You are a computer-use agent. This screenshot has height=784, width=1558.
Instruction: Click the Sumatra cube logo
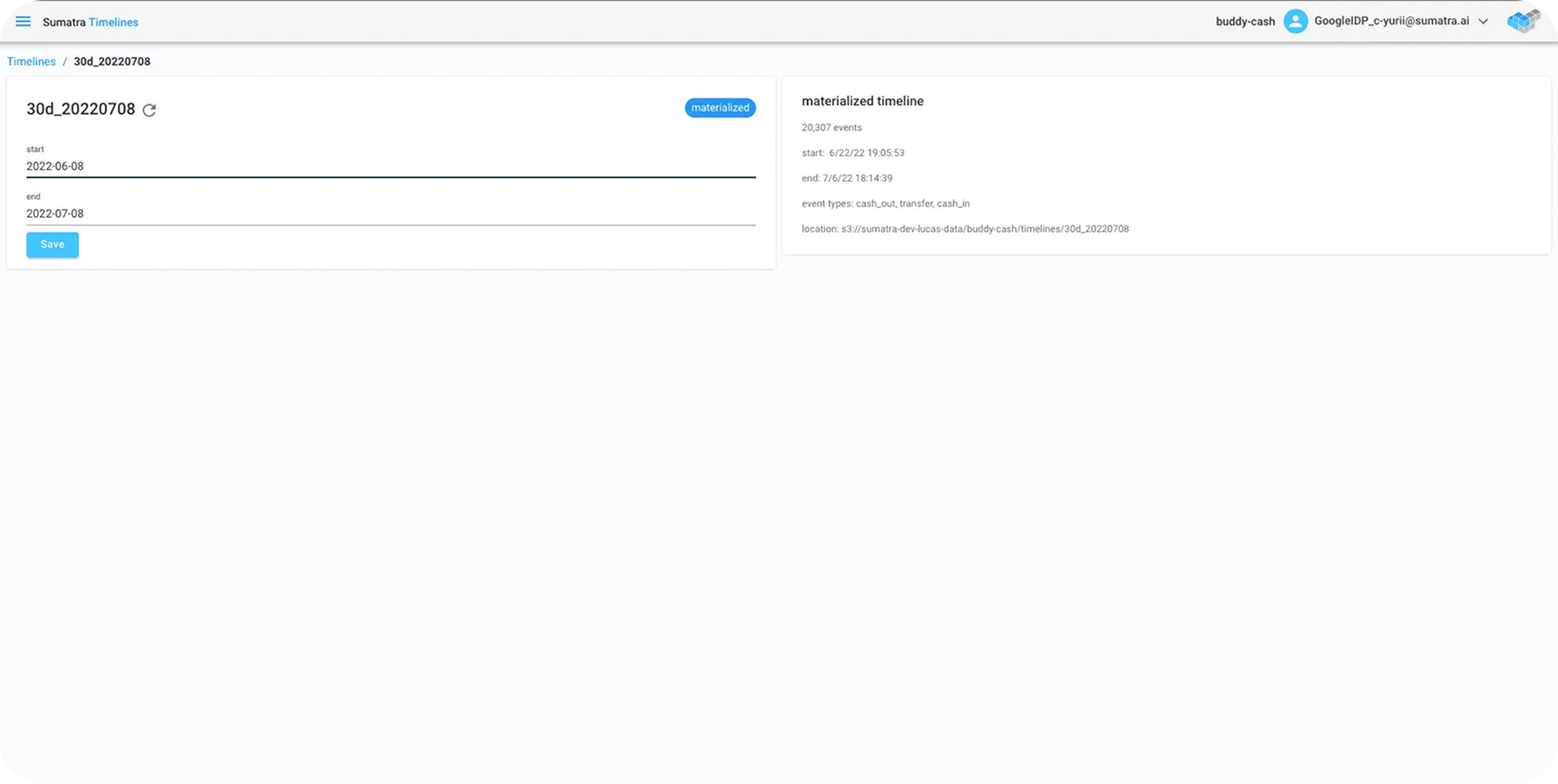pyautogui.click(x=1523, y=22)
